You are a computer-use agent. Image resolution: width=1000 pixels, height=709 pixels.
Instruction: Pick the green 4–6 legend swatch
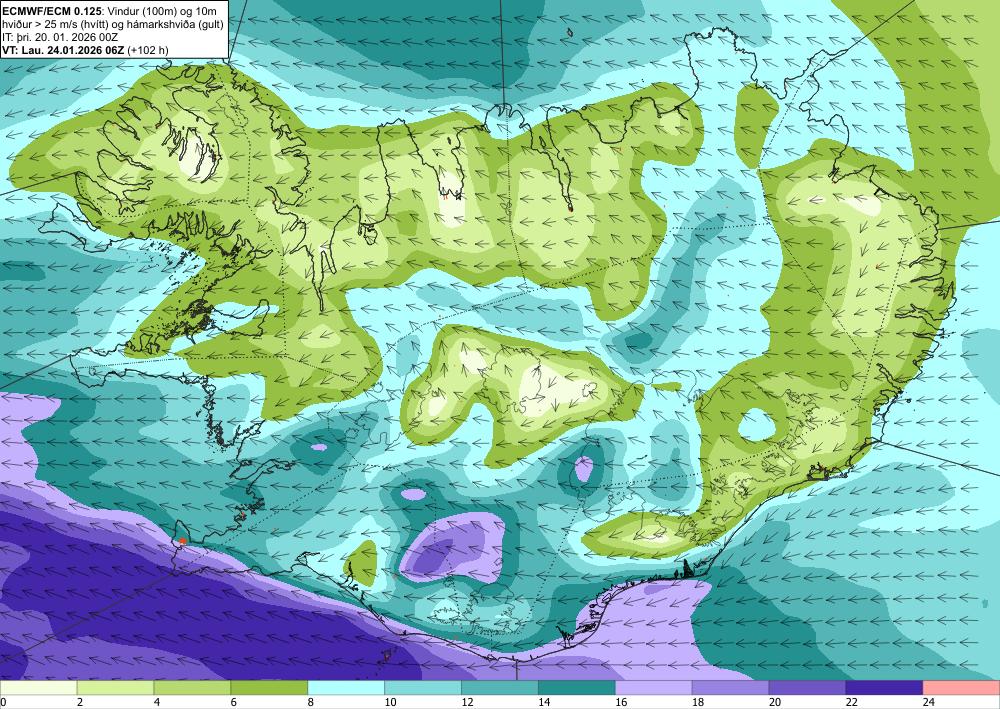click(192, 688)
